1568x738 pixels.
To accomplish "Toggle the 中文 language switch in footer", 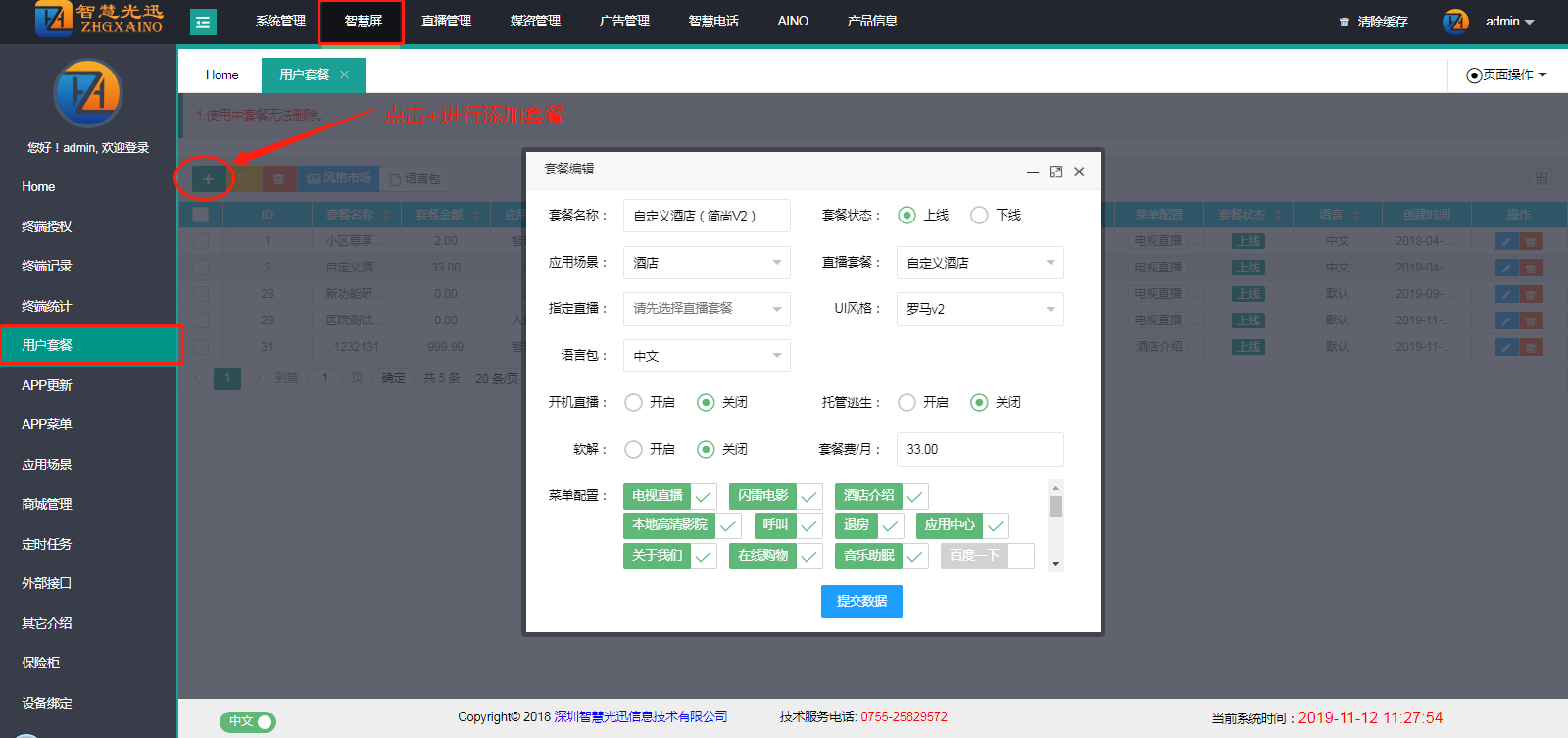I will pos(248,721).
